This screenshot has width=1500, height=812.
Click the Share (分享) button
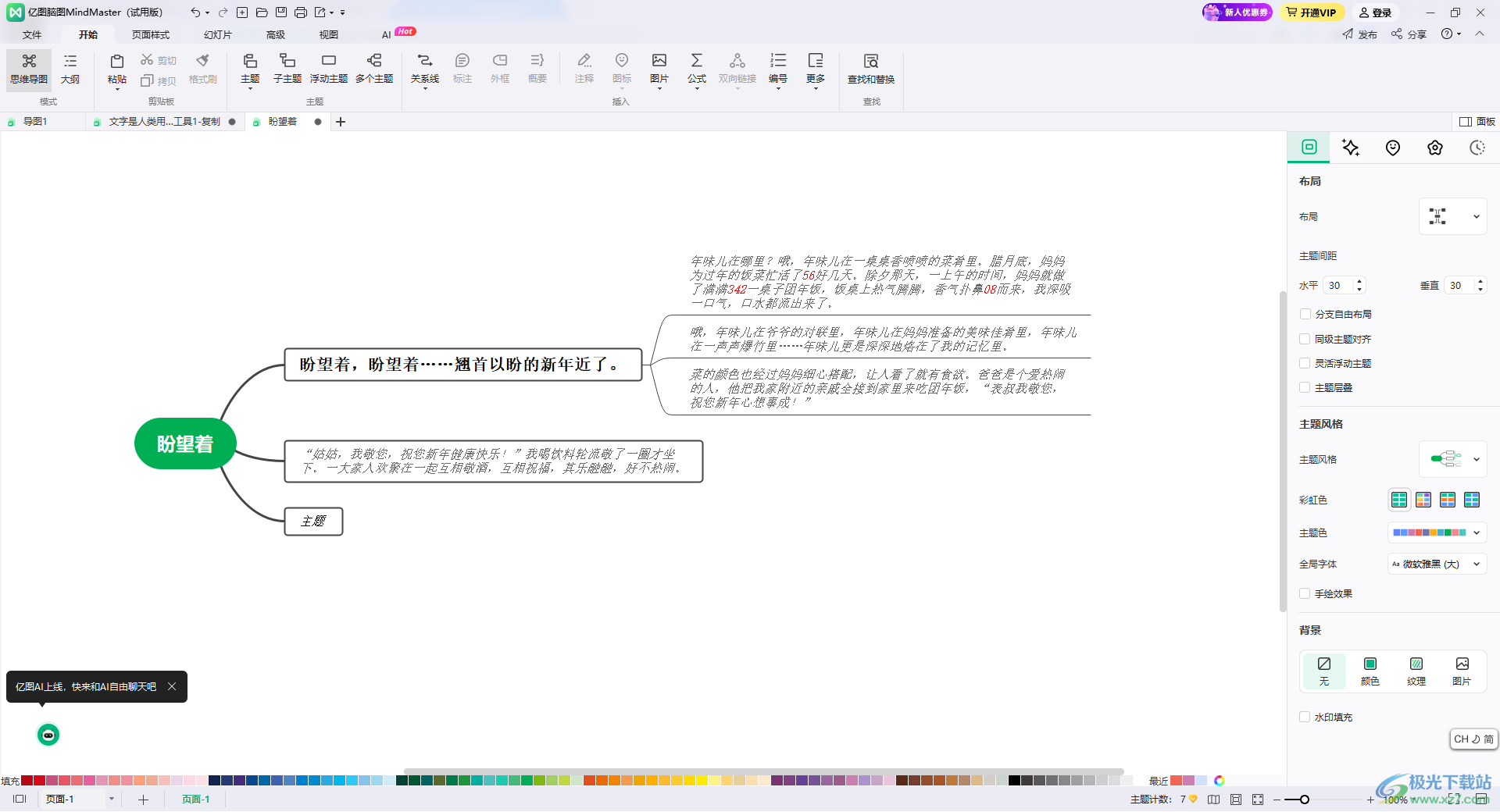coord(1409,34)
